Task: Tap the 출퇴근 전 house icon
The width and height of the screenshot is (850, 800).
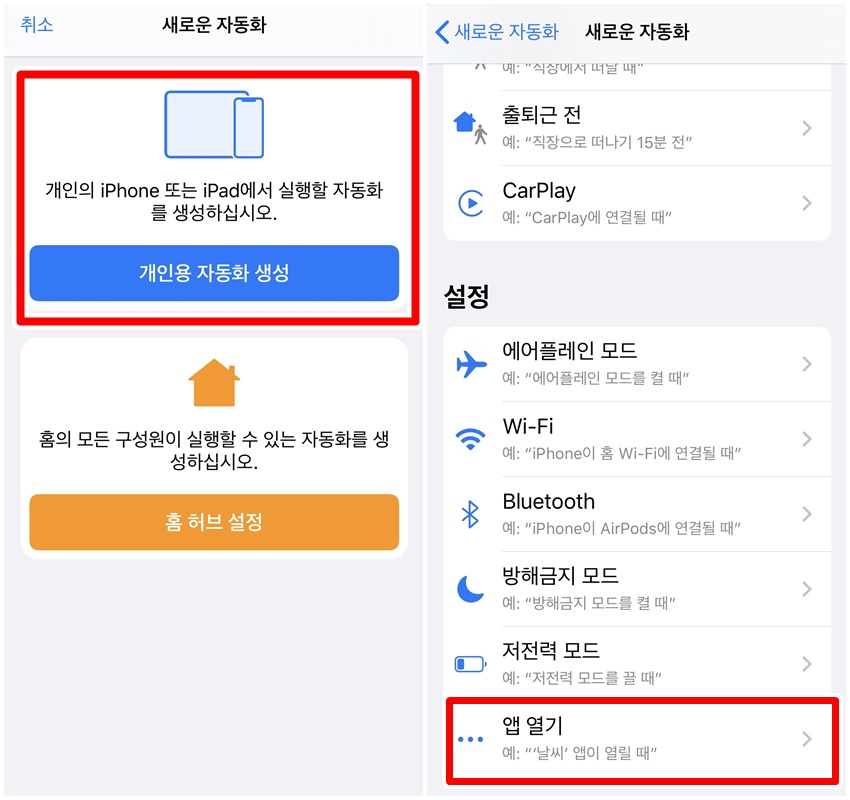Action: (468, 127)
